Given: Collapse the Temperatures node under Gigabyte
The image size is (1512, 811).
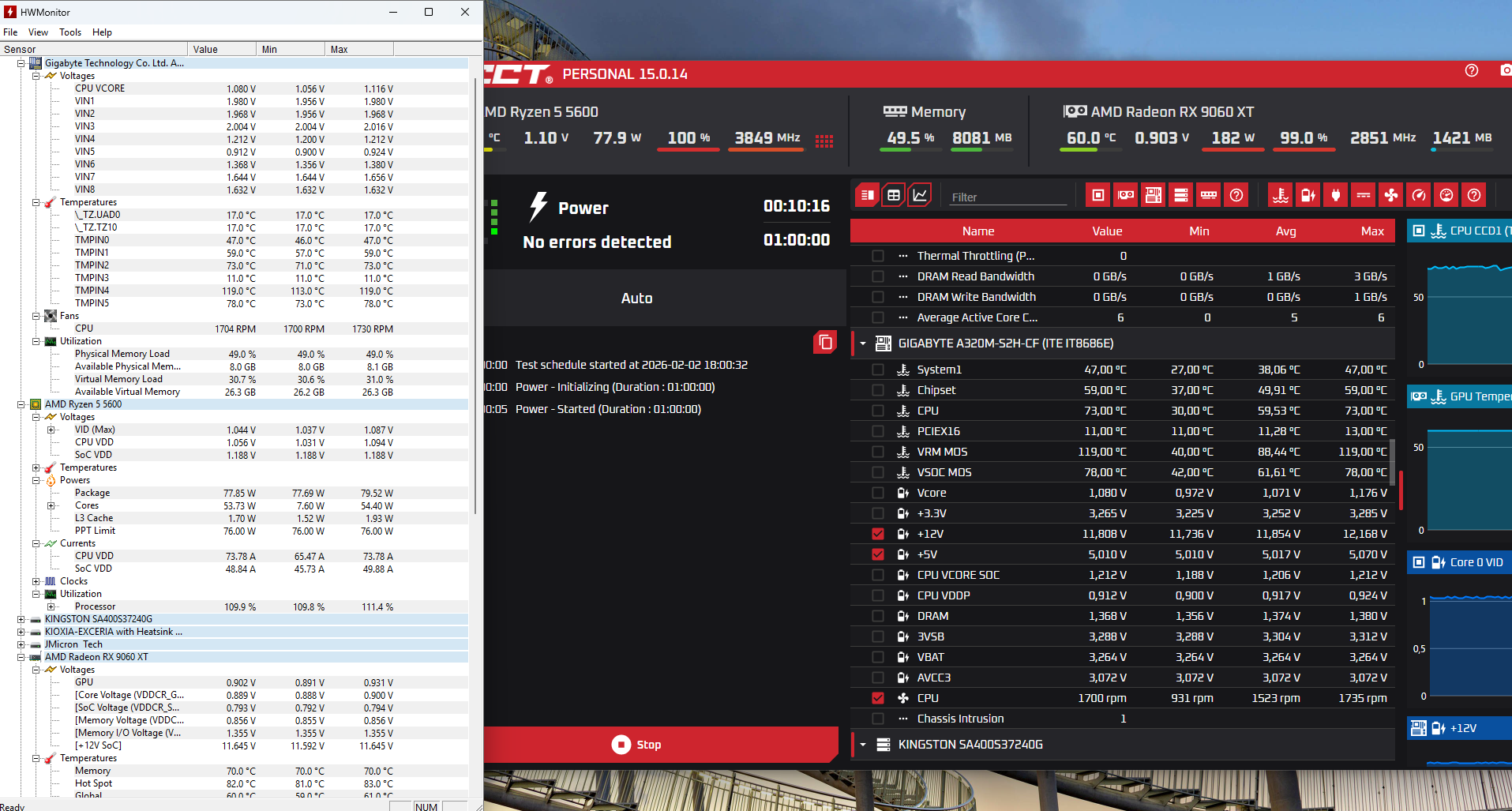Looking at the screenshot, I should pos(36,202).
